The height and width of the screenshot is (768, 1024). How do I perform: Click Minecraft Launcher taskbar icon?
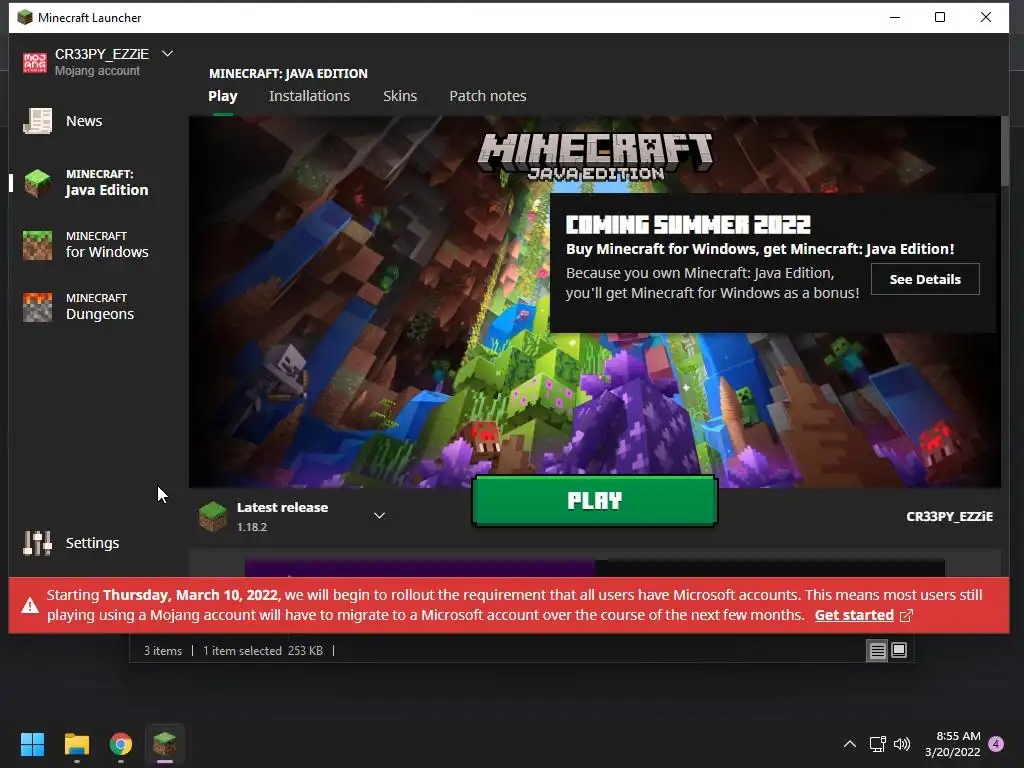[x=165, y=744]
